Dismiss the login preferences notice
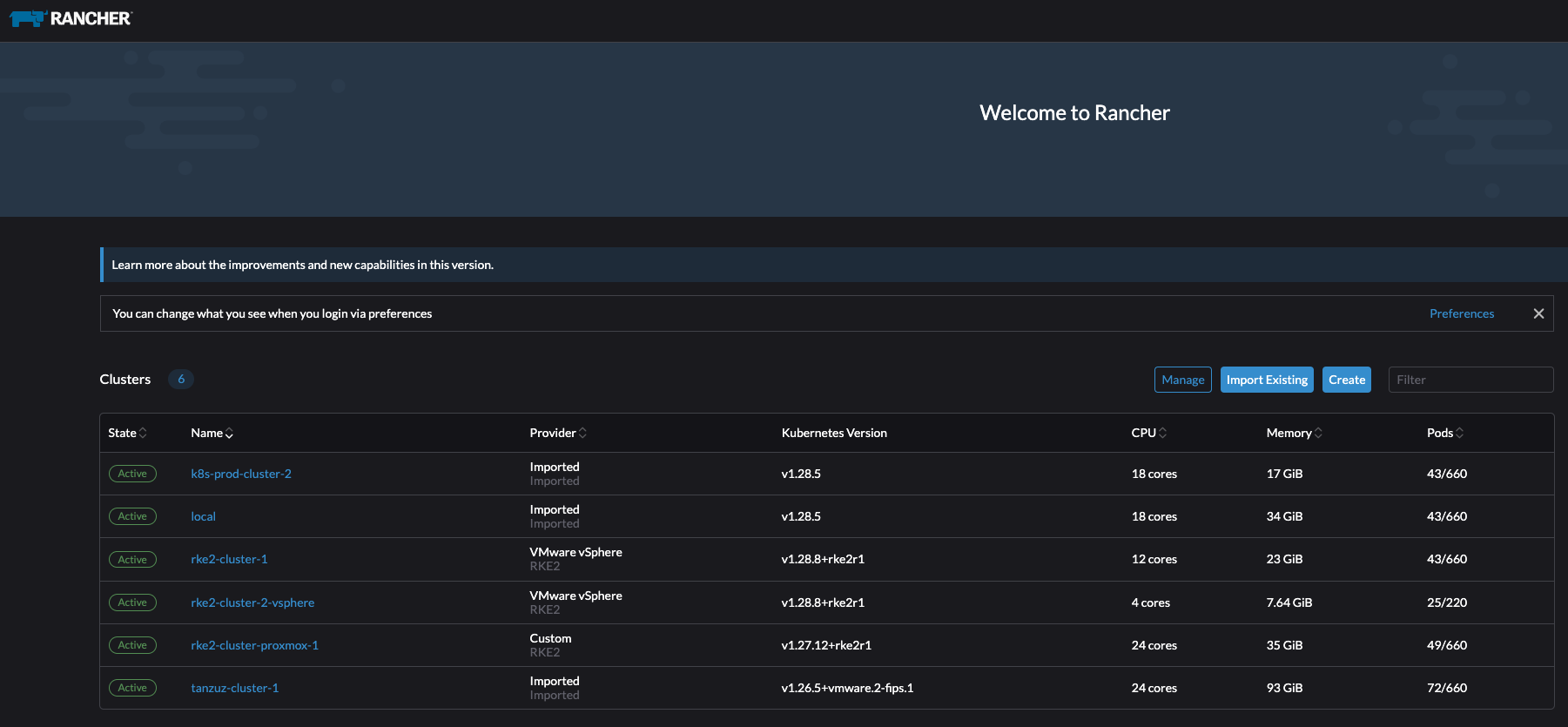Image resolution: width=1568 pixels, height=727 pixels. 1538,313
